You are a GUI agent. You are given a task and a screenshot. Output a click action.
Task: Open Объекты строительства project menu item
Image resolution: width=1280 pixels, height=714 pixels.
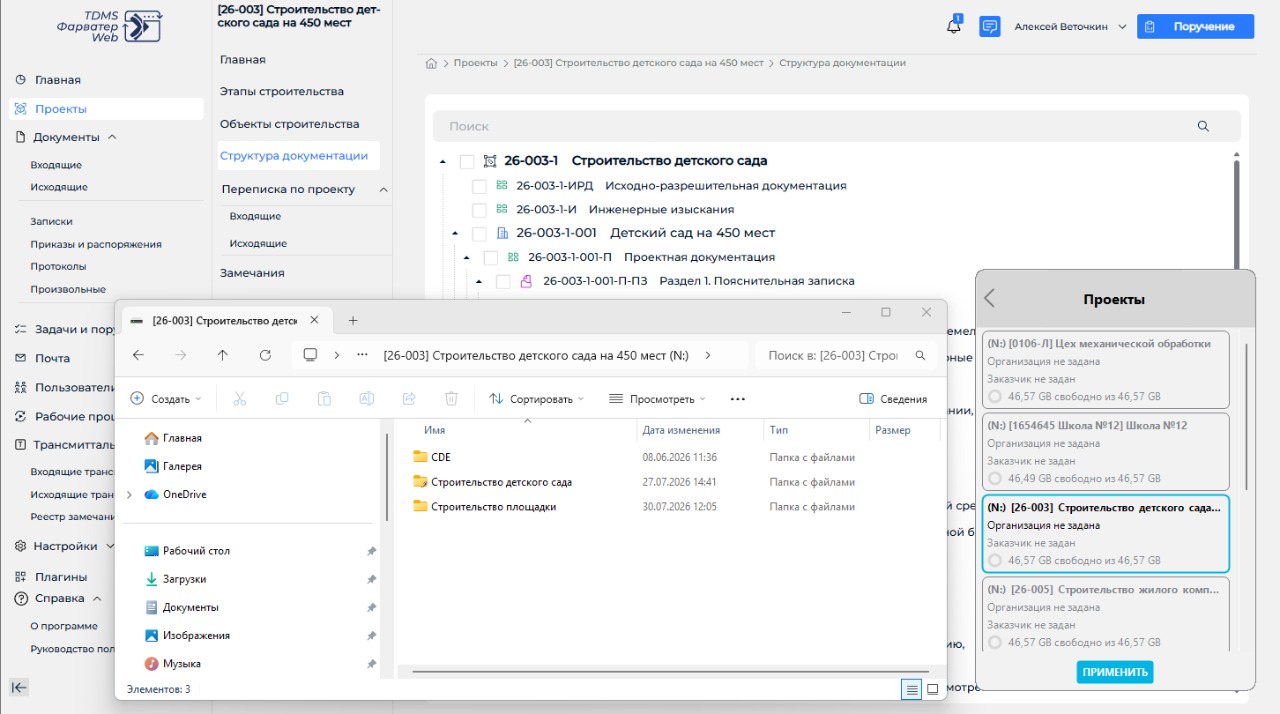pos(290,124)
